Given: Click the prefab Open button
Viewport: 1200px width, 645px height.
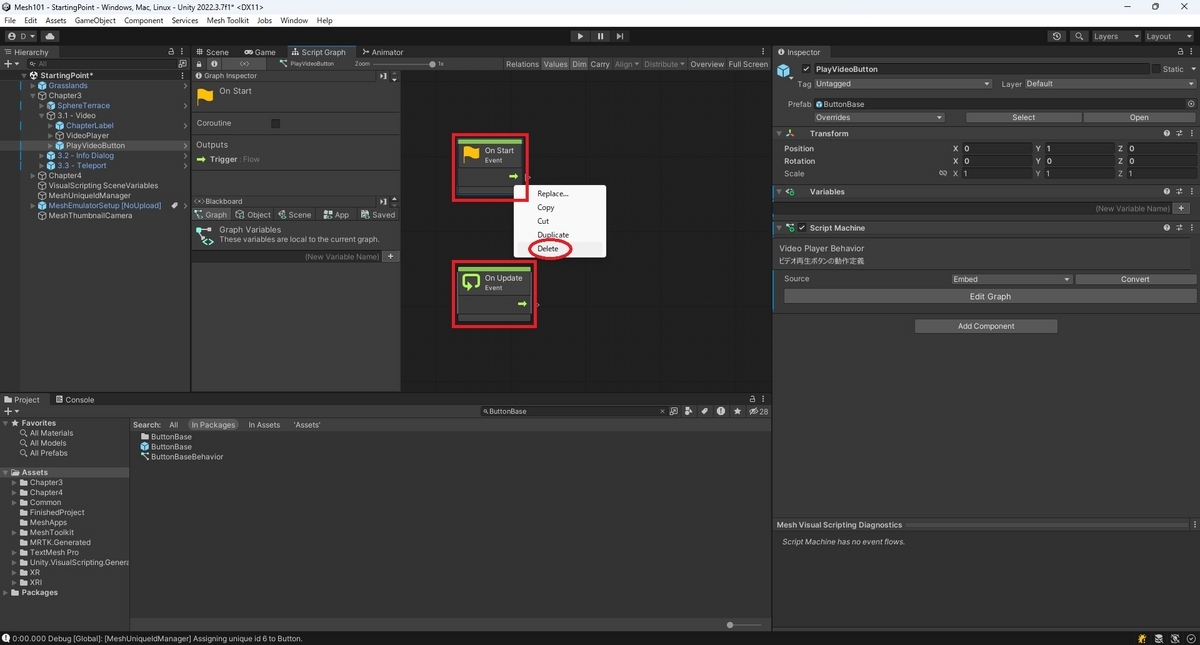Looking at the screenshot, I should [x=1139, y=117].
